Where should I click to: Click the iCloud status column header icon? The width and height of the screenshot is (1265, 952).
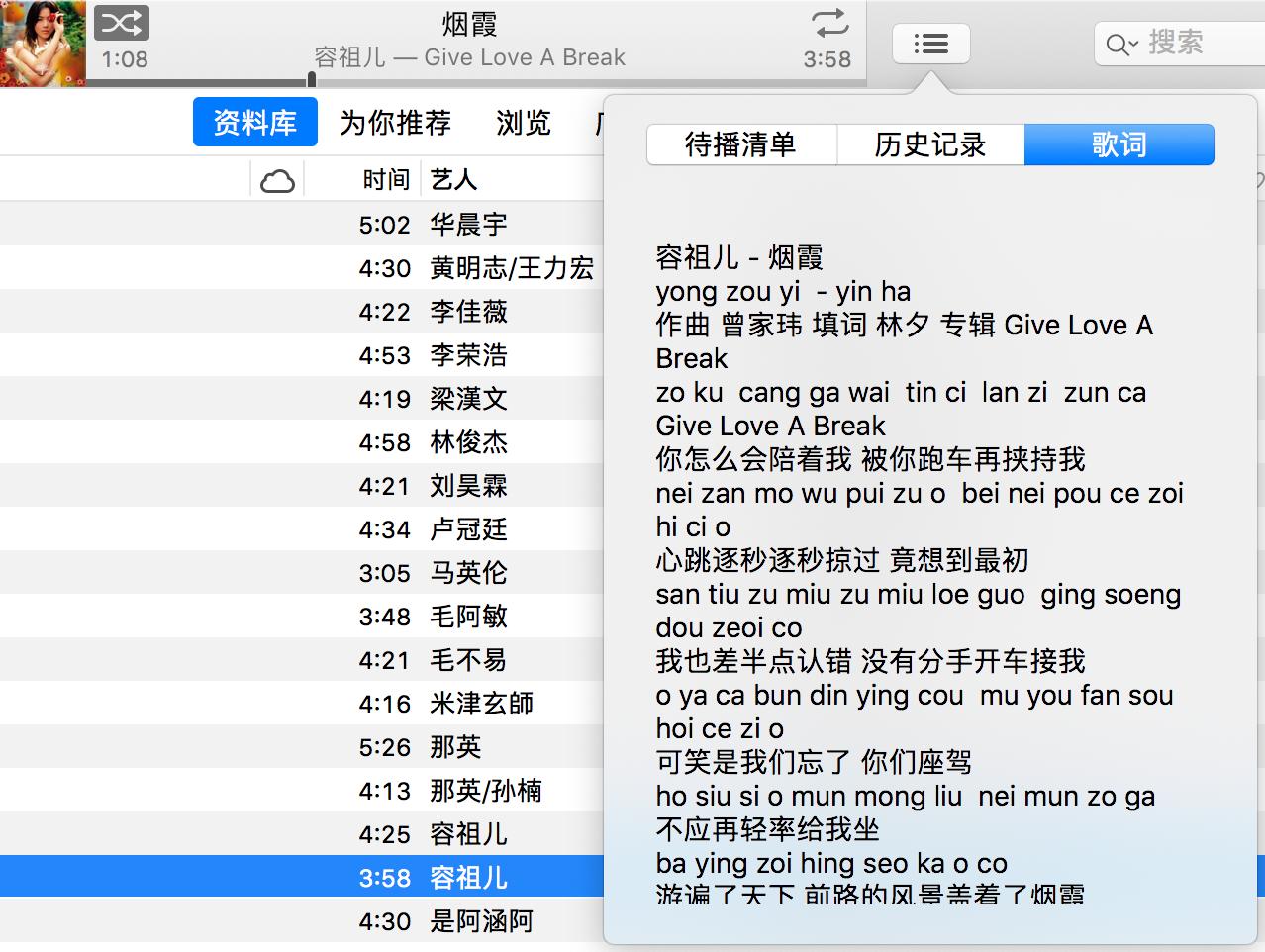(x=278, y=179)
